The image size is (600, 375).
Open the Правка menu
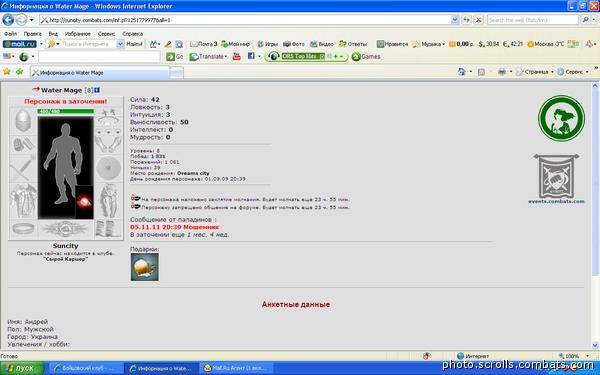pos(33,34)
